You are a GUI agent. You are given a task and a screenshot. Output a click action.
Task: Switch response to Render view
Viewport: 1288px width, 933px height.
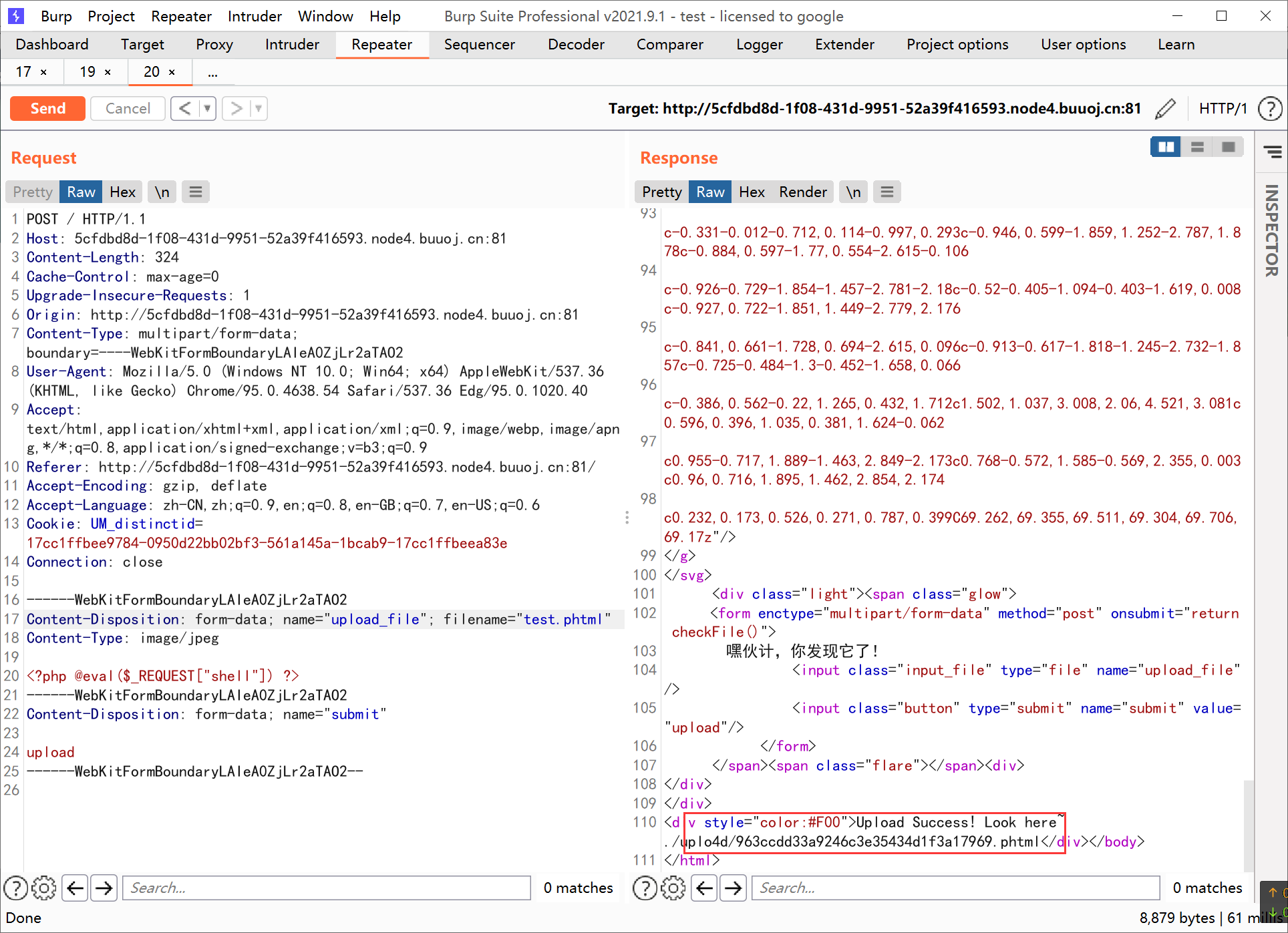(x=802, y=192)
